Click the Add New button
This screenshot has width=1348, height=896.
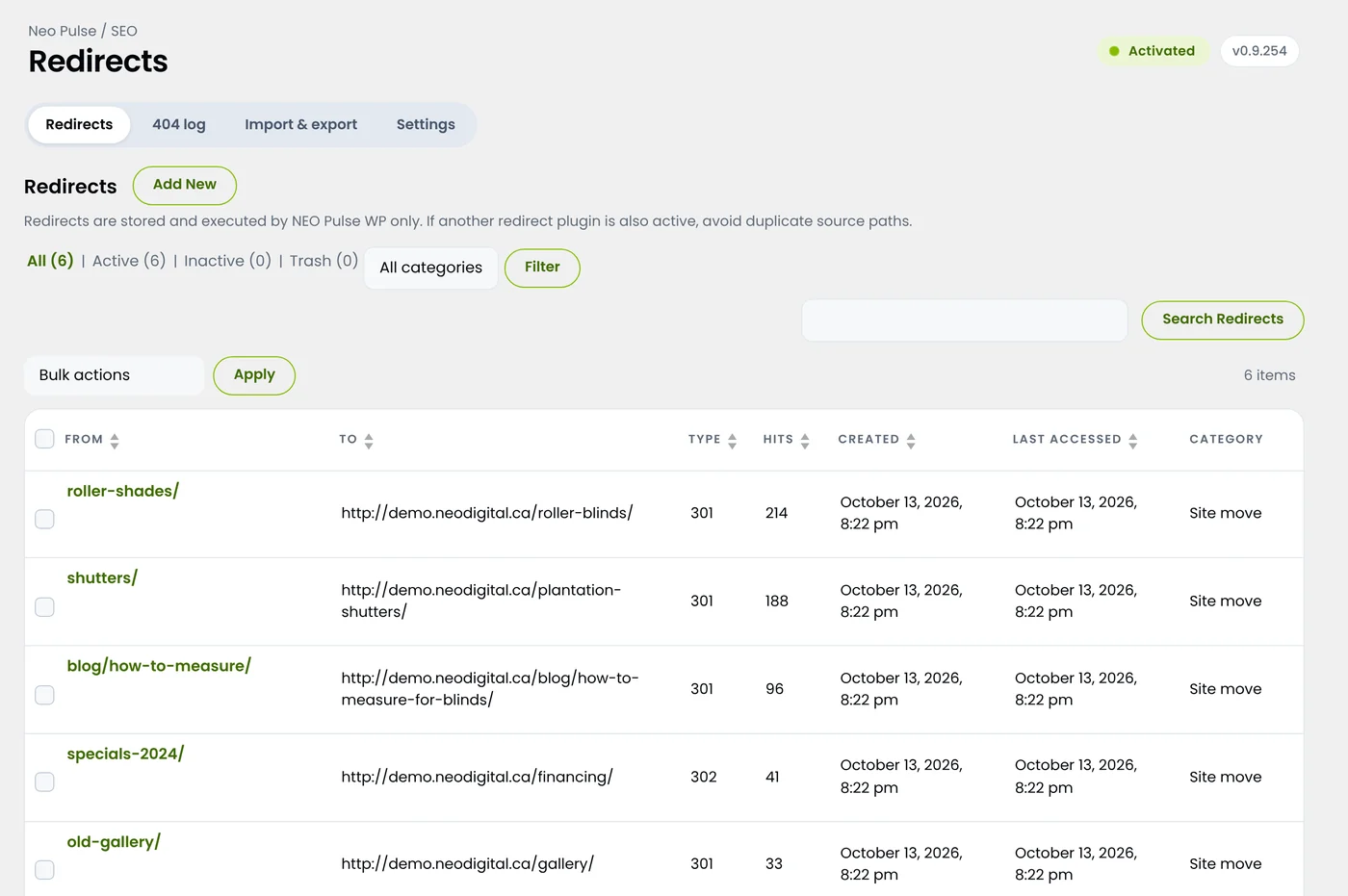185,185
